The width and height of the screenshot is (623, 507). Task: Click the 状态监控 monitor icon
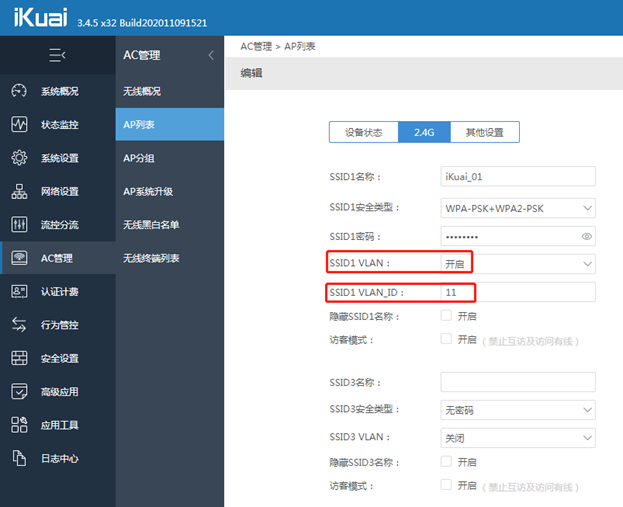coord(19,125)
